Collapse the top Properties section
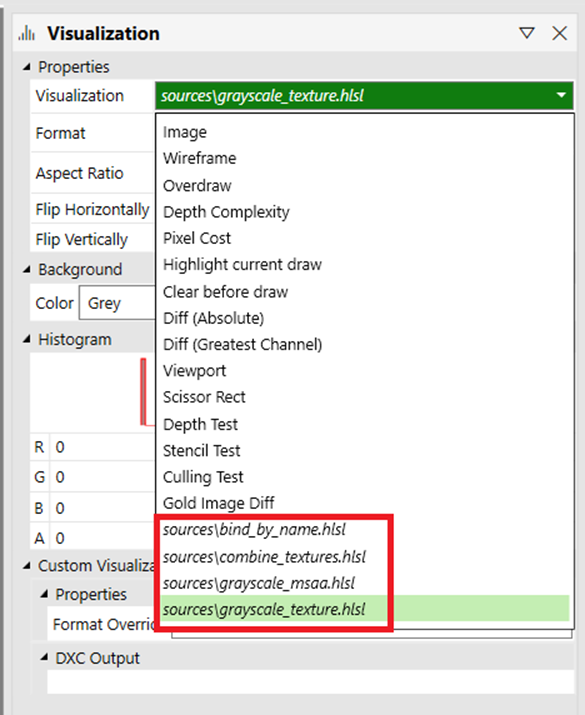585x715 pixels. tap(27, 67)
